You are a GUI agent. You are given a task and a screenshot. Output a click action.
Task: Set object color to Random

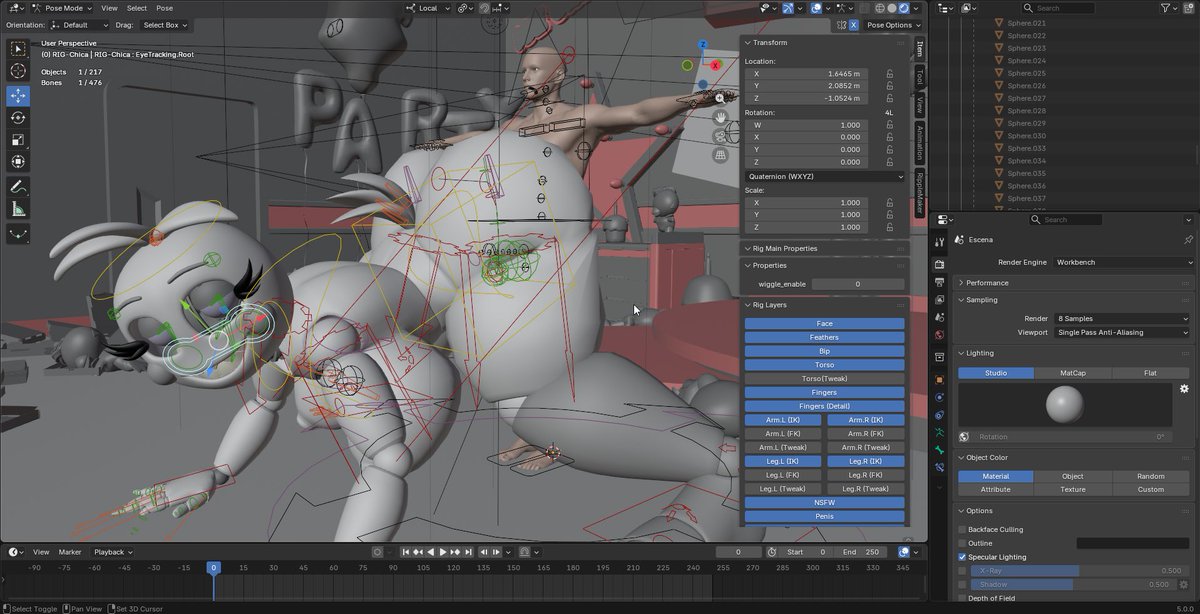[1151, 476]
